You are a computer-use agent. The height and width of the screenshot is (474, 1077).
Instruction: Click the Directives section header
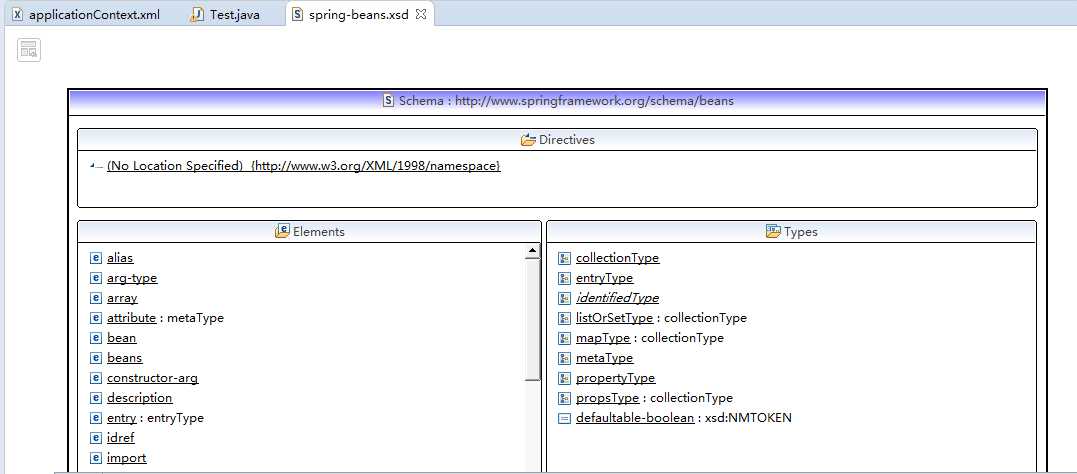557,139
